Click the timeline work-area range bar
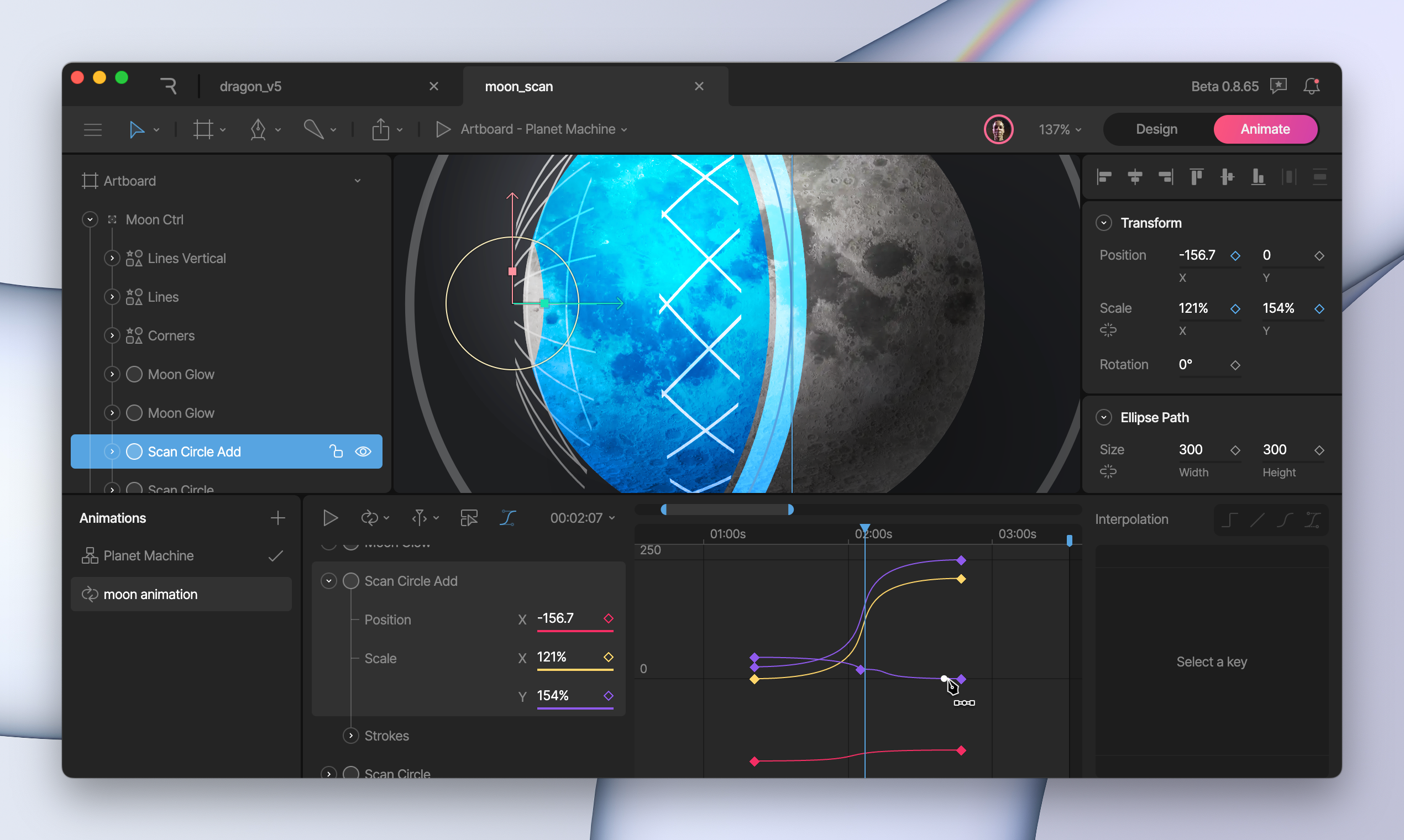Image resolution: width=1404 pixels, height=840 pixels. (x=727, y=510)
